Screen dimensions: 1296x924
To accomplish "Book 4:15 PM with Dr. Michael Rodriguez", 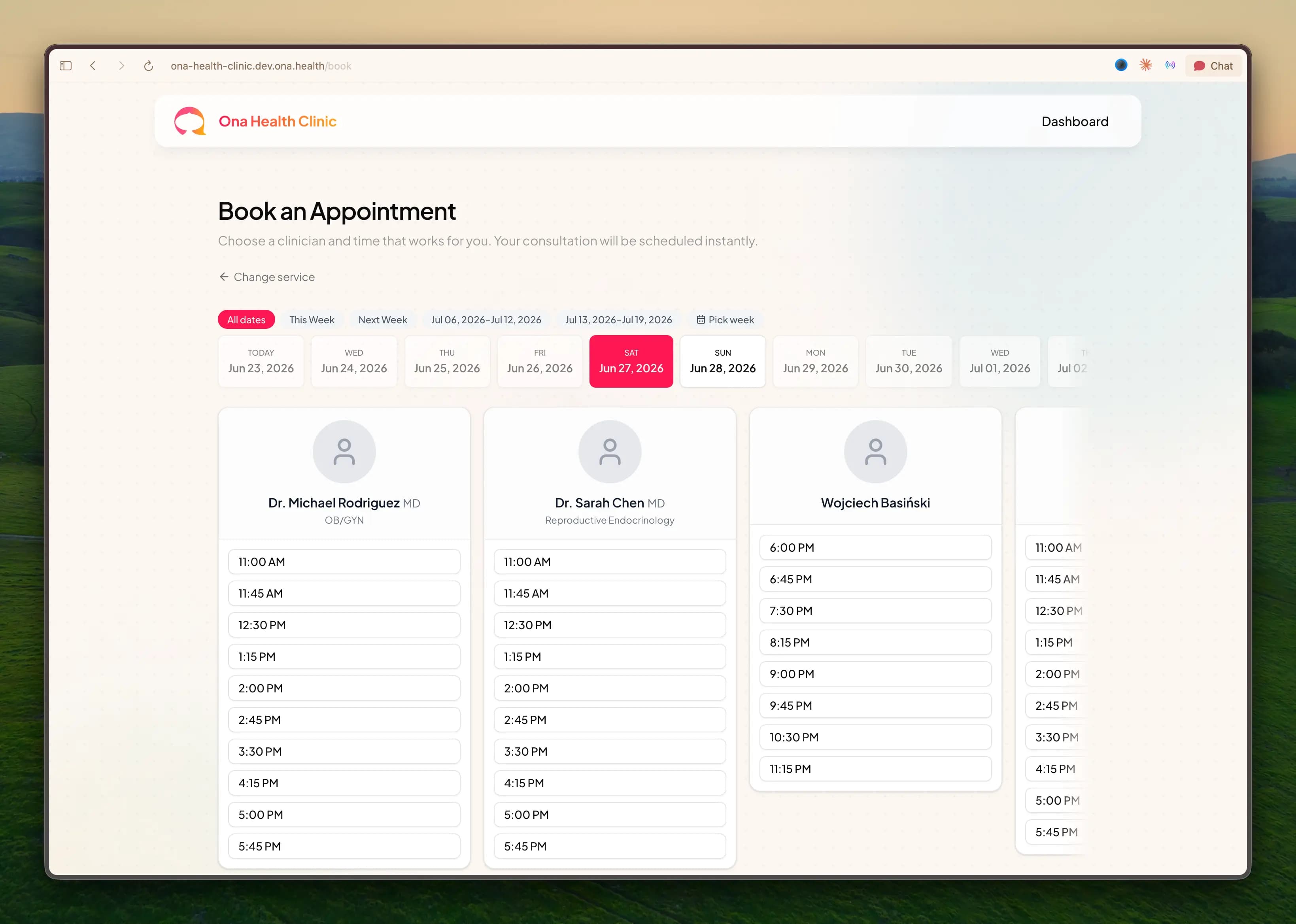I will [x=344, y=783].
